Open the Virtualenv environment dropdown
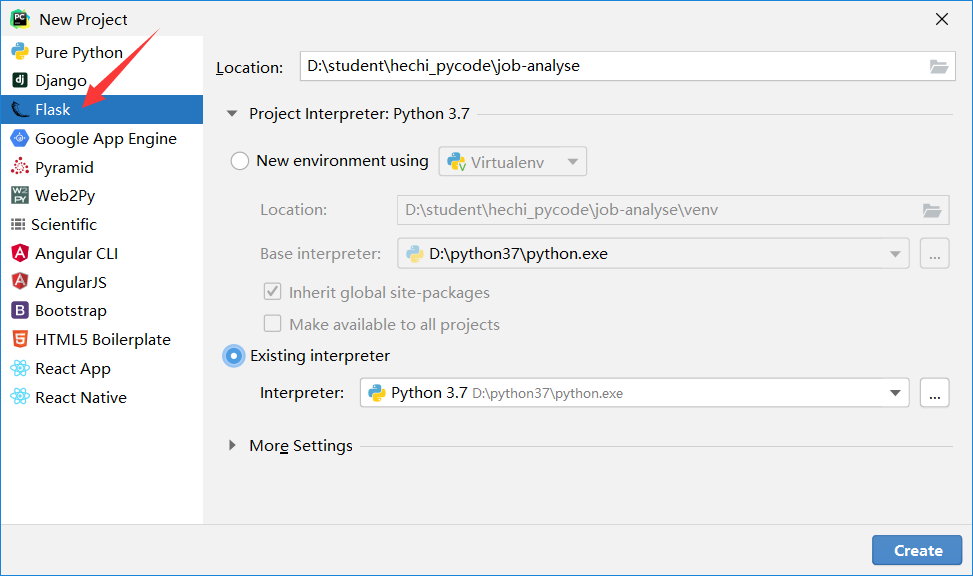Screen dimensions: 973x576 tap(512, 161)
